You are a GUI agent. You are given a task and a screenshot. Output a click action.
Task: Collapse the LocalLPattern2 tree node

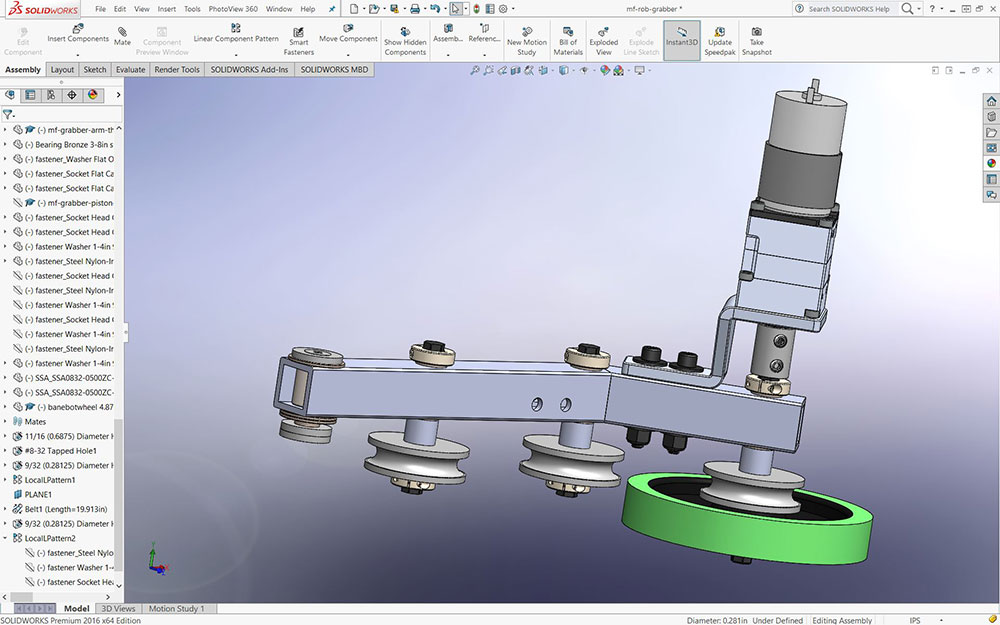pos(6,538)
